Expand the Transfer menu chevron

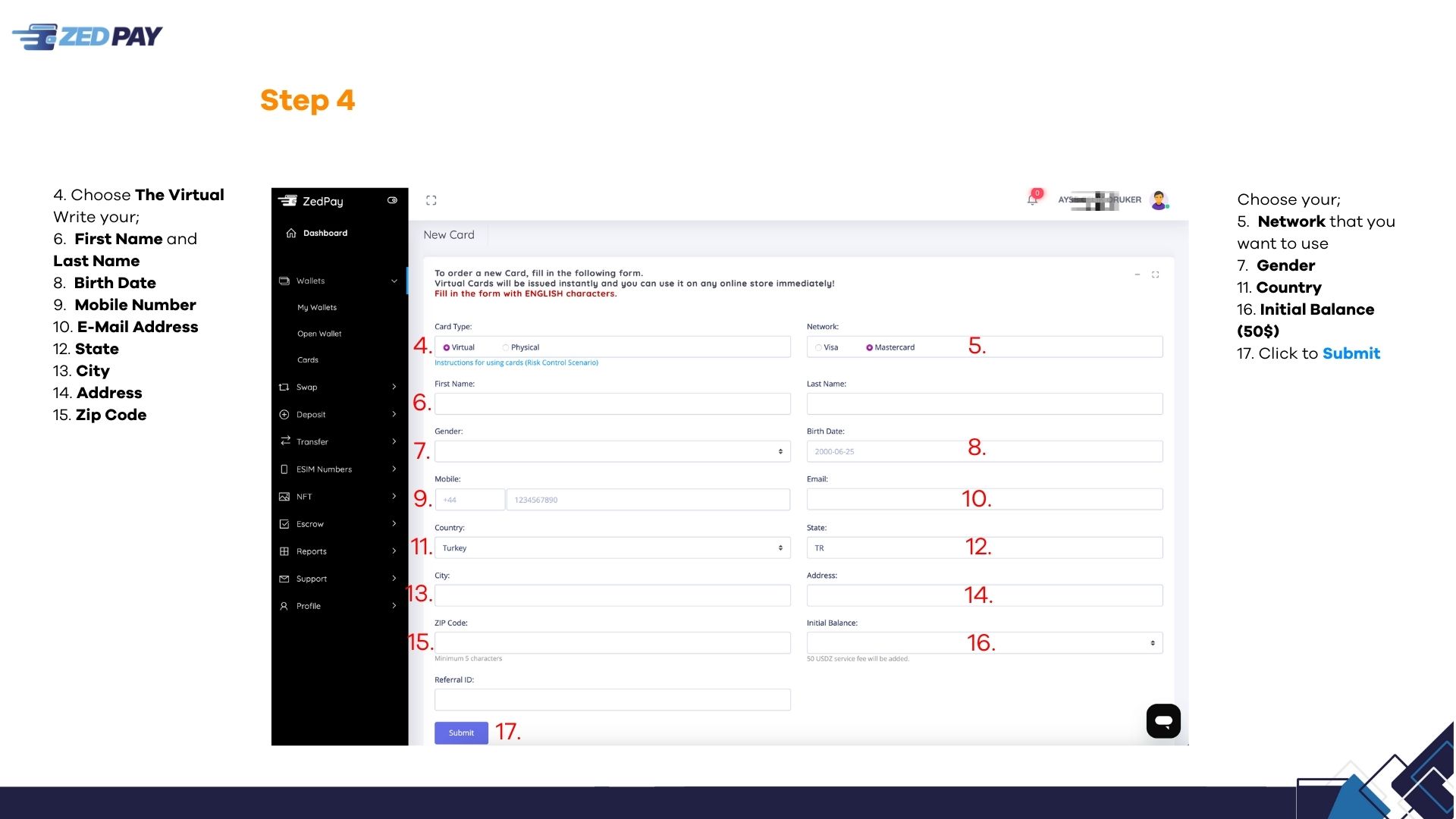[x=394, y=441]
